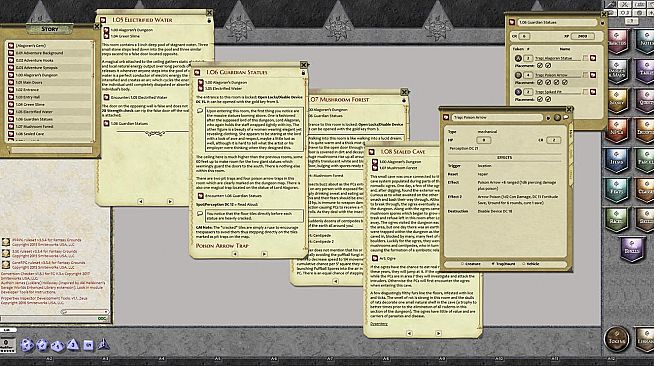Pick up the d4 die

tap(103, 344)
